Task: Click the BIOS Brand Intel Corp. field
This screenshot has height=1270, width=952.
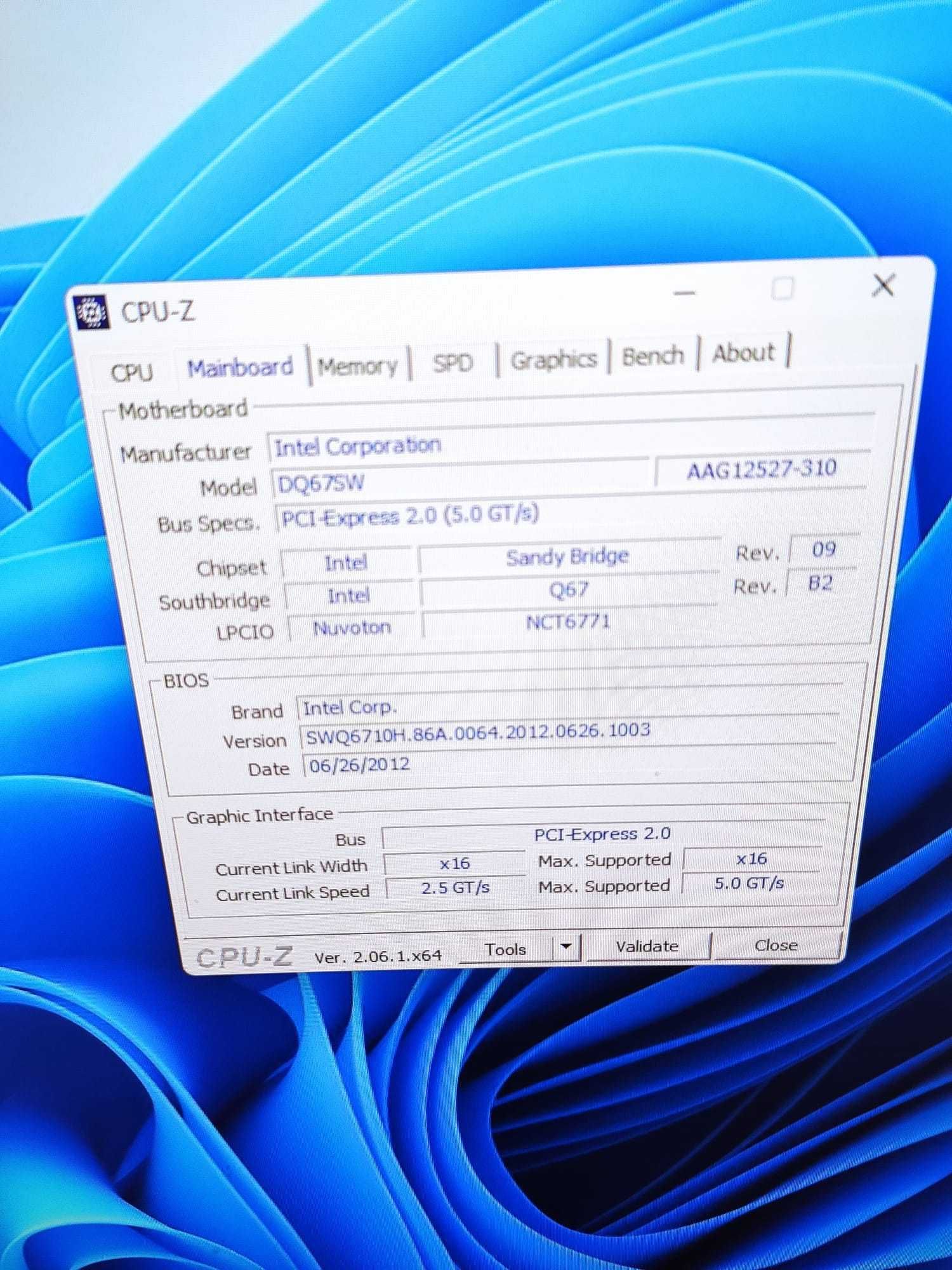Action: point(569,704)
